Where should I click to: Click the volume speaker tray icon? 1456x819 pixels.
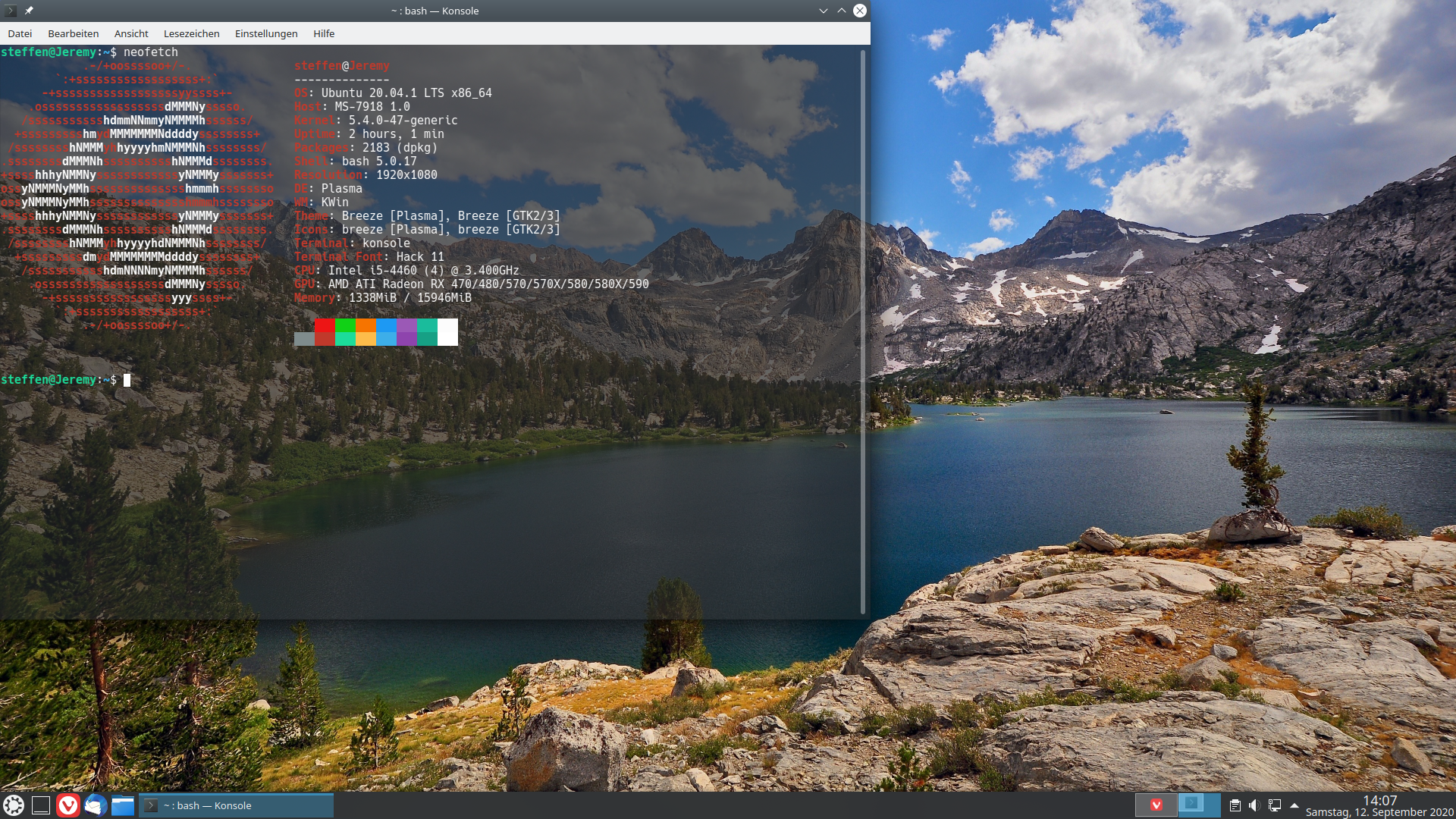[1254, 805]
